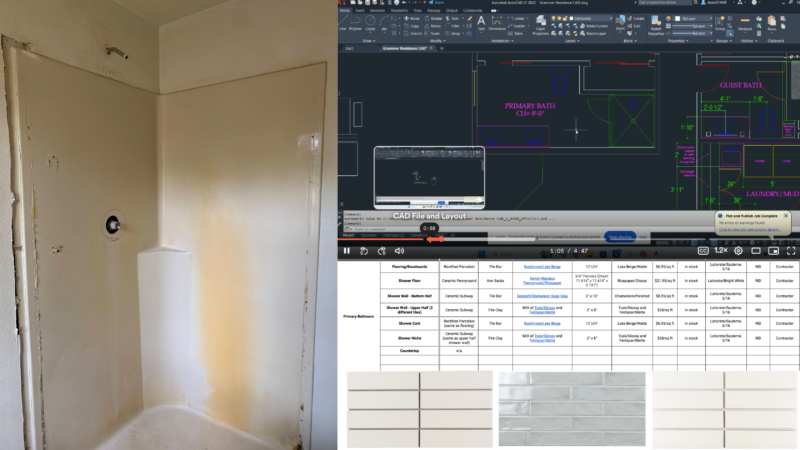Click the gray glossy subway tile image

click(572, 409)
